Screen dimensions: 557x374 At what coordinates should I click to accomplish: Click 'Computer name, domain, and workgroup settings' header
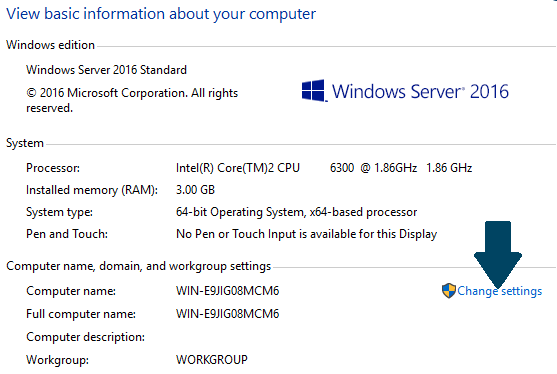[x=139, y=266]
